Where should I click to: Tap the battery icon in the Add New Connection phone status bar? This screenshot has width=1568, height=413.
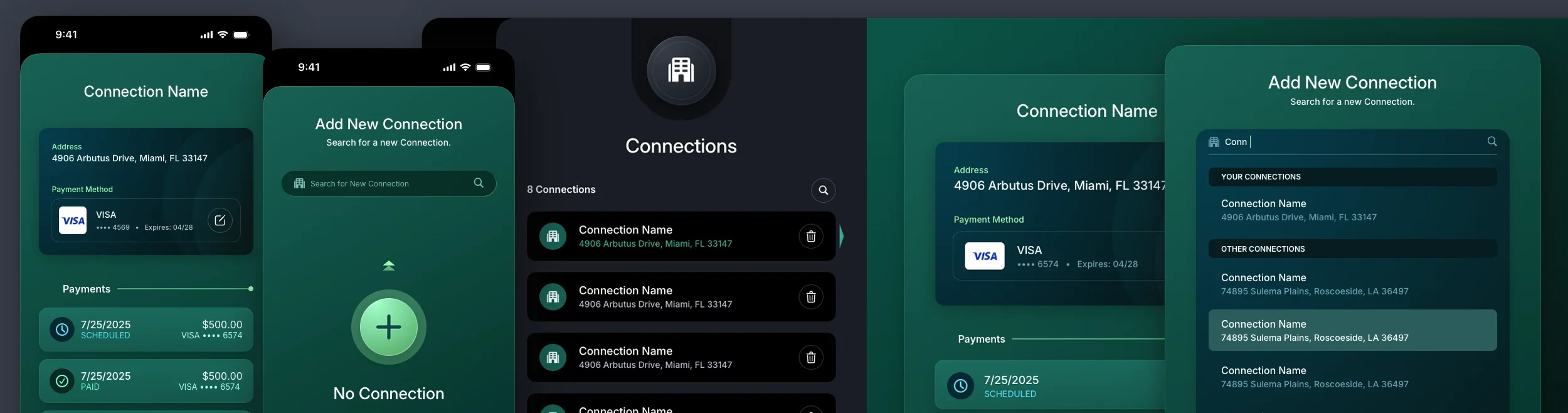(484, 67)
